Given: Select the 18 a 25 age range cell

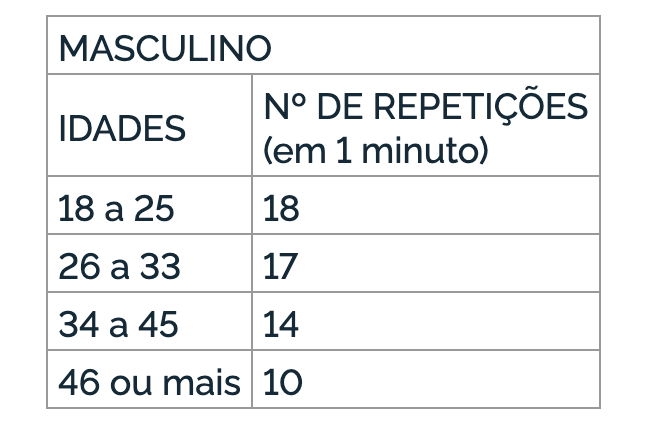Looking at the screenshot, I should pyautogui.click(x=116, y=209).
